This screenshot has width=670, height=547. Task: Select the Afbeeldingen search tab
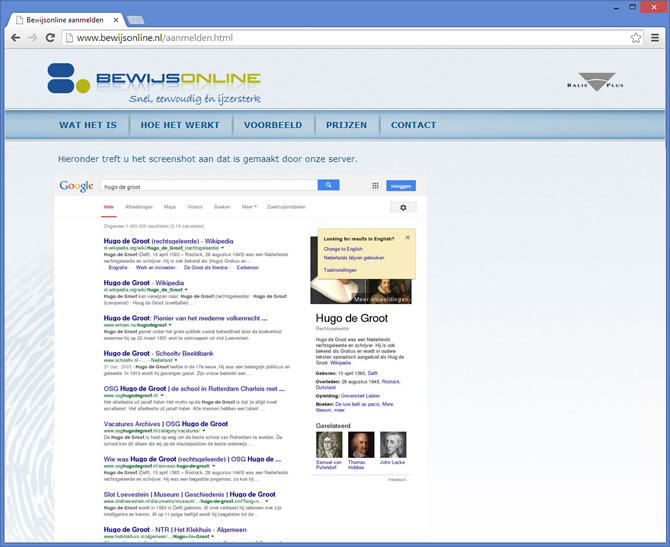[139, 207]
